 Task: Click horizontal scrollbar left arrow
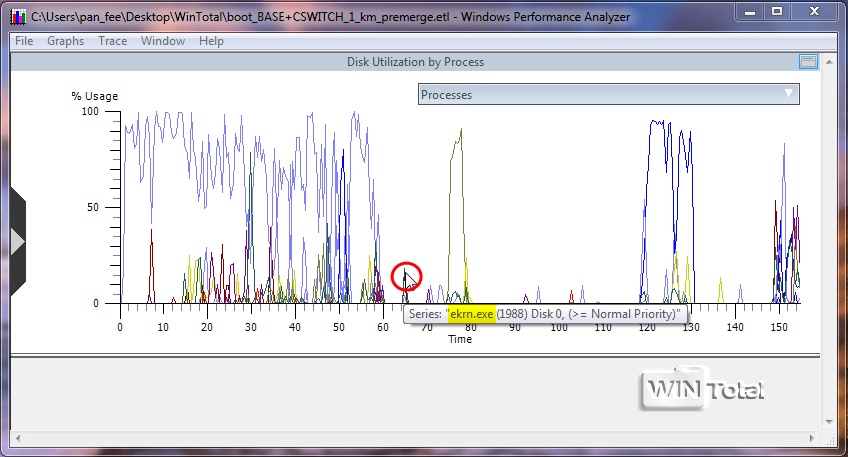pos(18,438)
